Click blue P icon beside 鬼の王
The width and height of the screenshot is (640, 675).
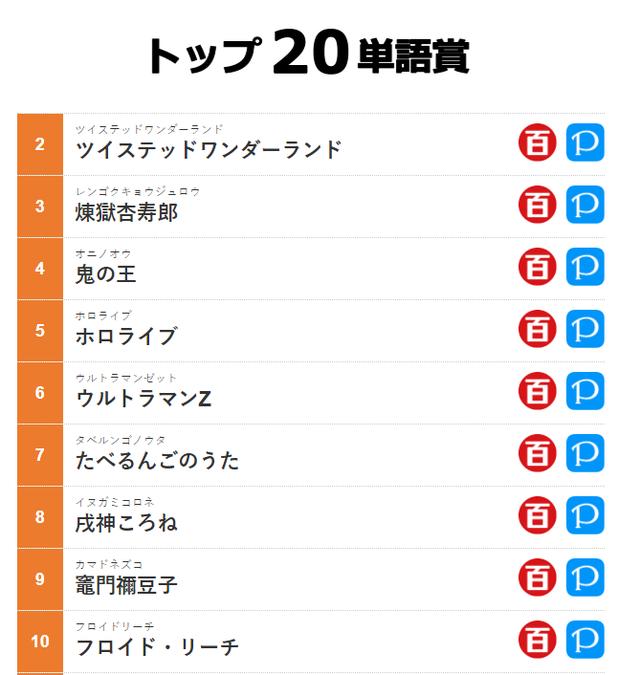(x=585, y=267)
